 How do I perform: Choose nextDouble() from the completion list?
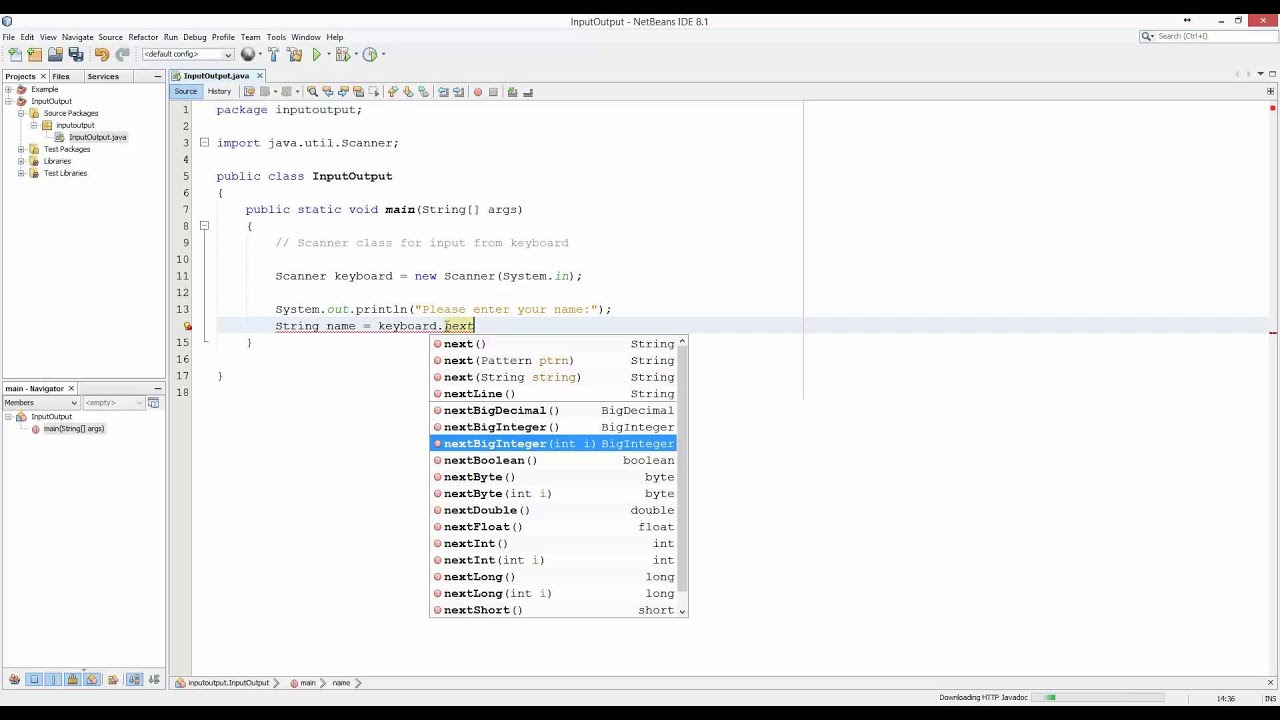(553, 510)
